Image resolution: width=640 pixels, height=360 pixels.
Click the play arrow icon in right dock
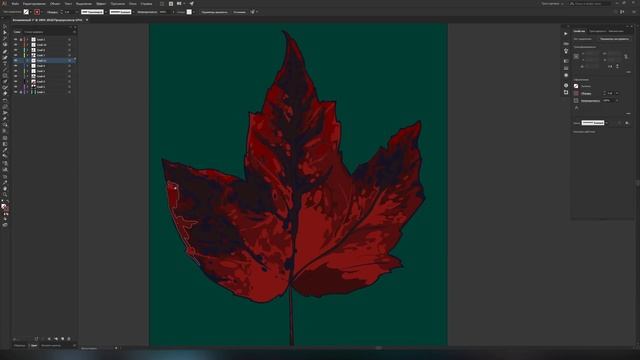(566, 33)
